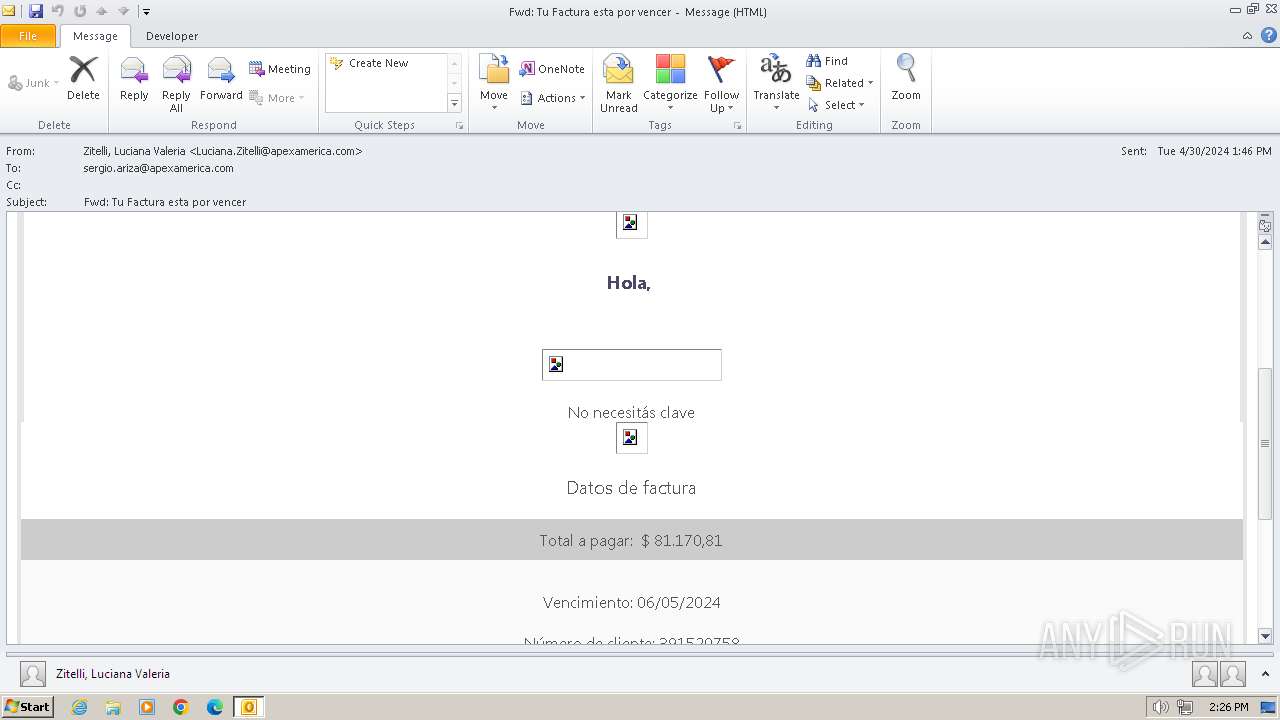Open Categorize color options
This screenshot has width=1280, height=720.
pyautogui.click(x=670, y=84)
